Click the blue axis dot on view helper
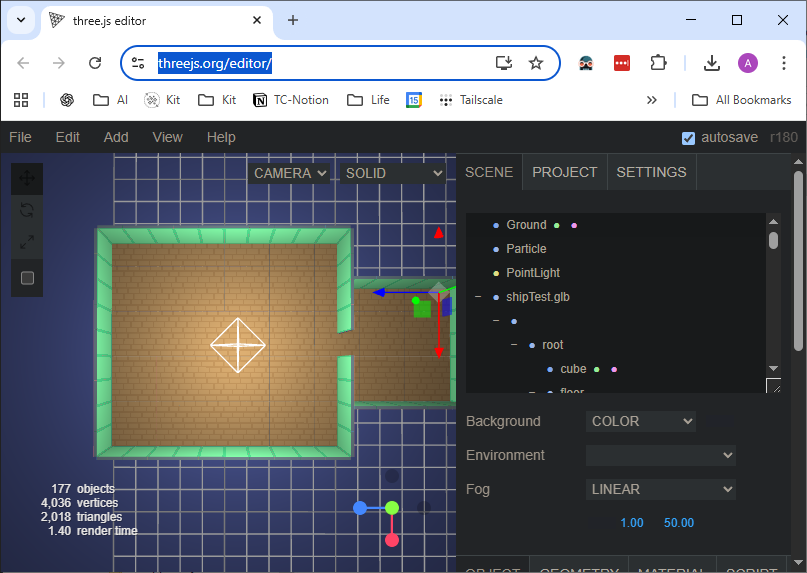Image resolution: width=807 pixels, height=573 pixels. tap(360, 508)
